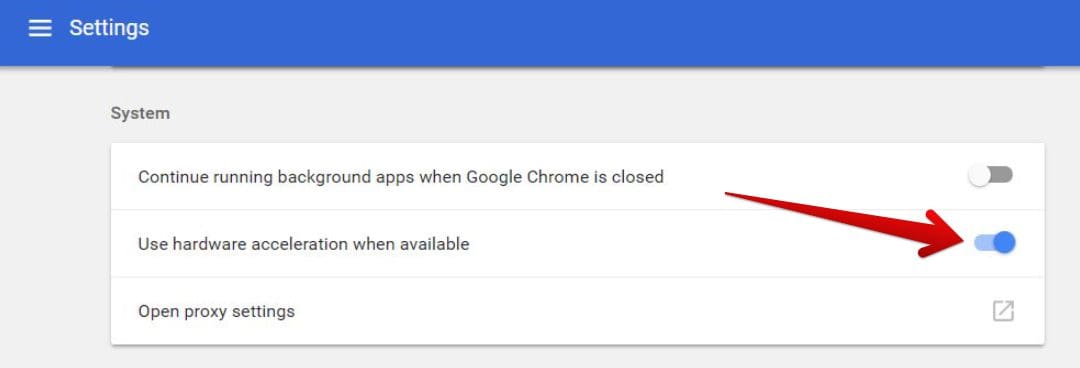Enable continue running background apps toggle
1080x368 pixels.
pos(990,176)
